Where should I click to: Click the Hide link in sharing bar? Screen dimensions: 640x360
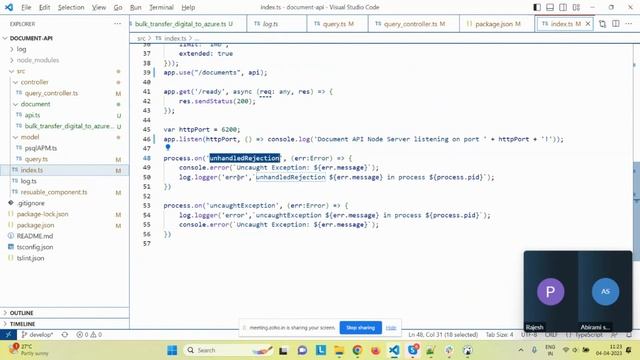tap(391, 327)
